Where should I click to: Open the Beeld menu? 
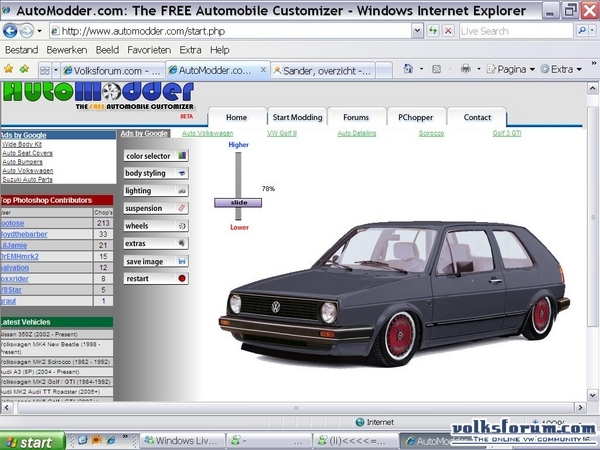point(107,50)
